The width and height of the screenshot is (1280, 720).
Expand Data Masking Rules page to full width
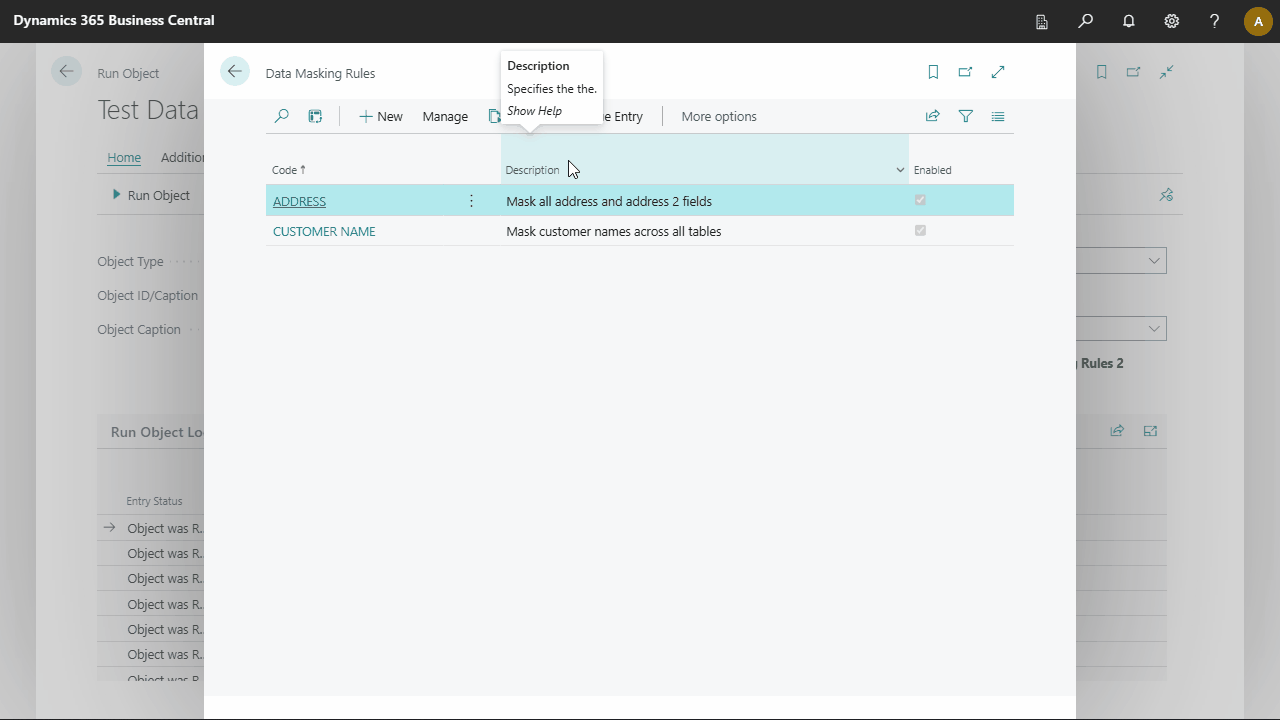(x=998, y=72)
